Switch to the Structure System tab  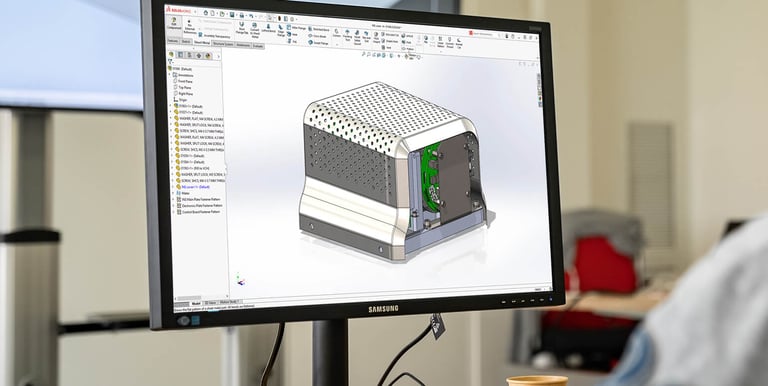(223, 44)
